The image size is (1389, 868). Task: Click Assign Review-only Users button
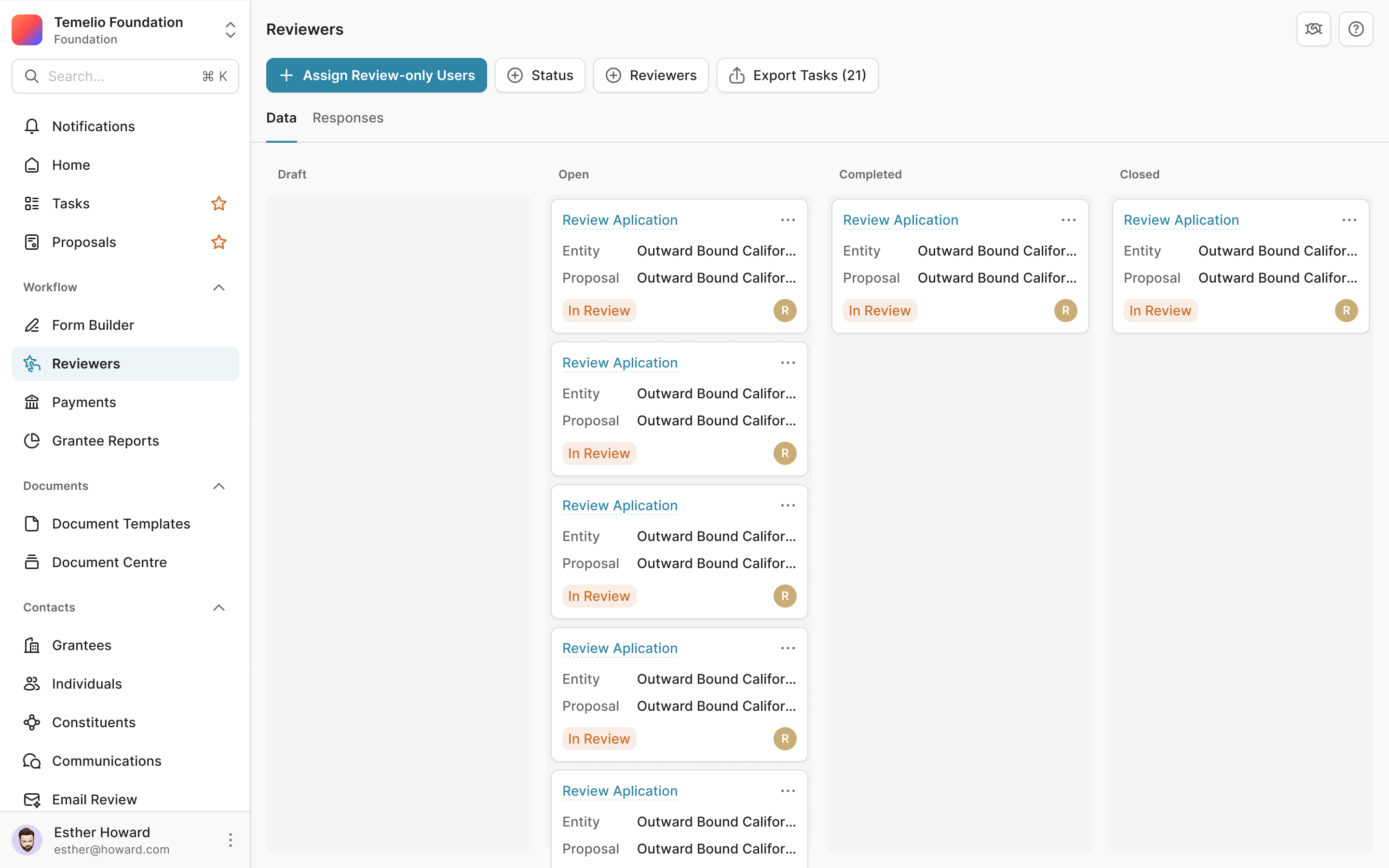[x=377, y=75]
